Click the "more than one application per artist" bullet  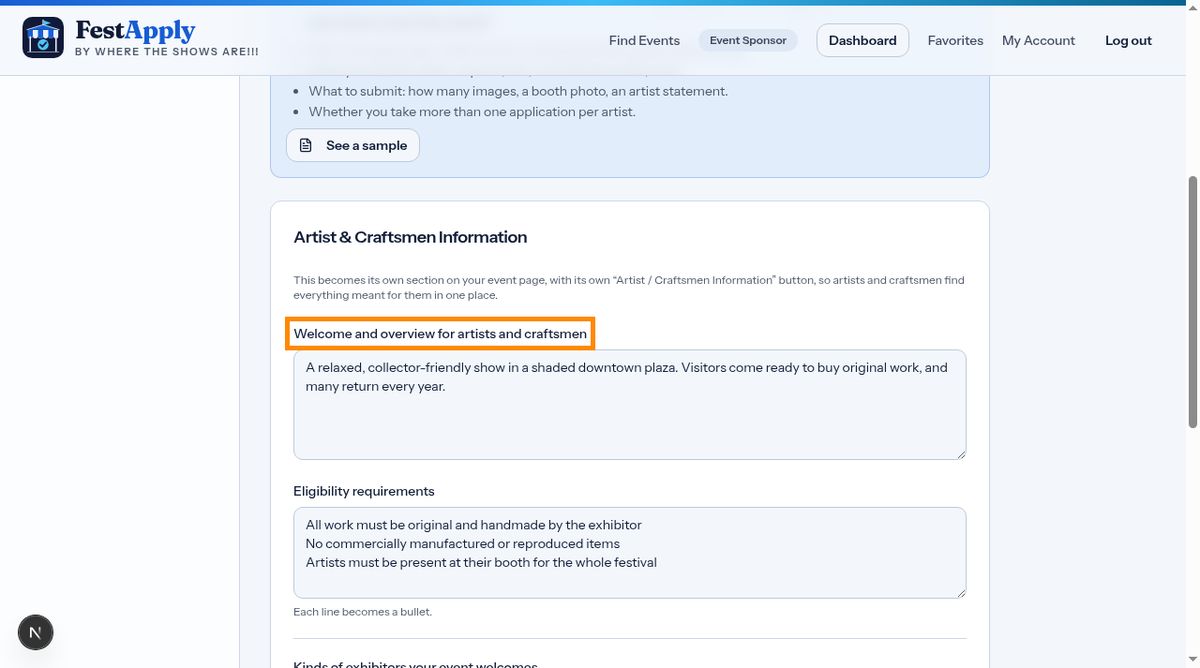(472, 112)
